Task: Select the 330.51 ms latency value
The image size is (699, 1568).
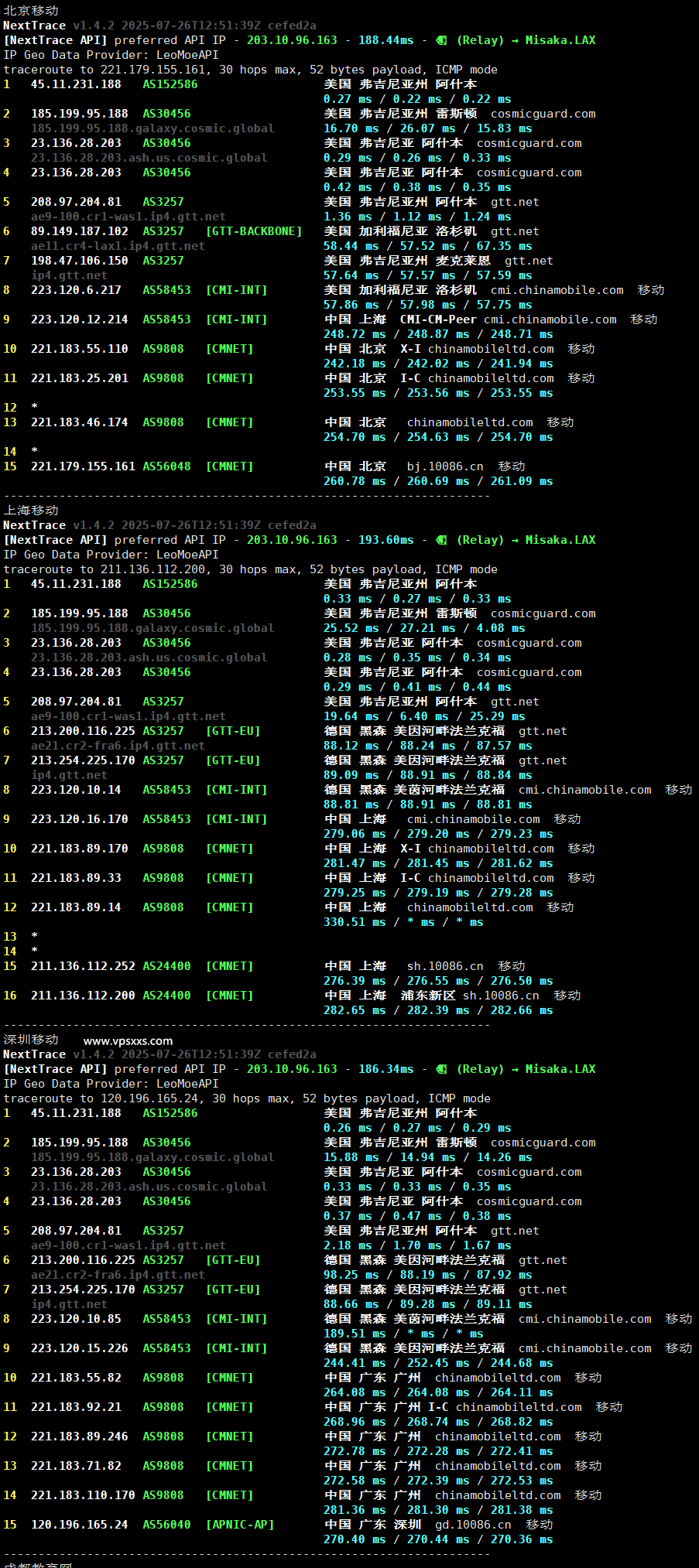Action: click(x=355, y=922)
